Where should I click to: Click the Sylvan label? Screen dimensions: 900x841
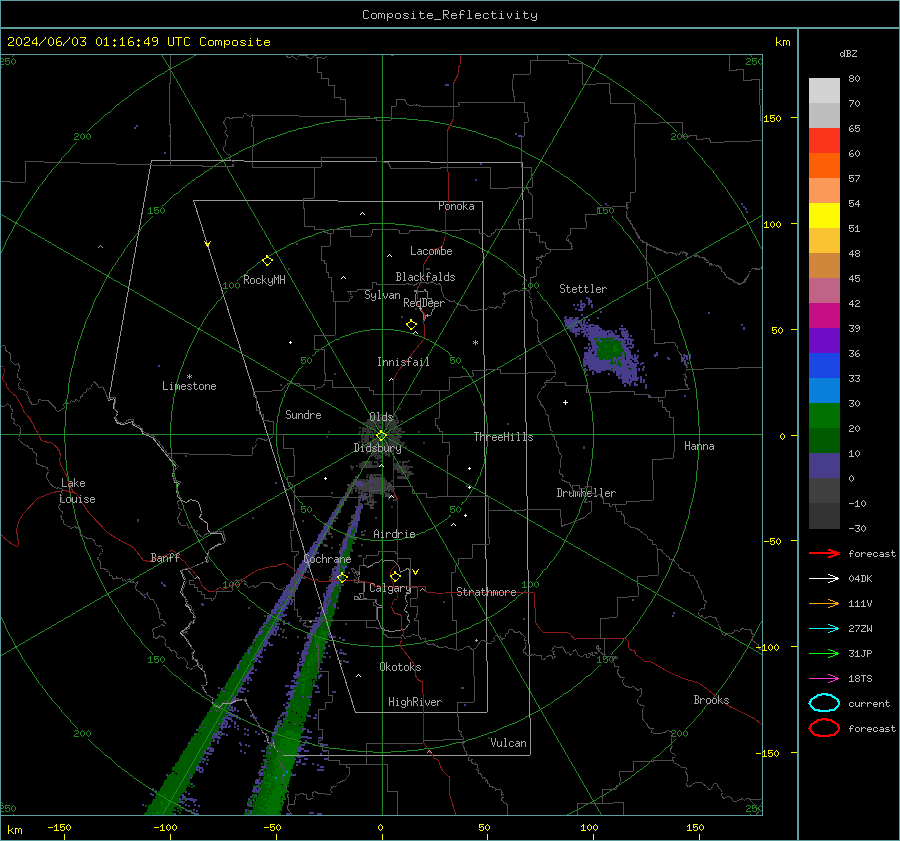(382, 295)
